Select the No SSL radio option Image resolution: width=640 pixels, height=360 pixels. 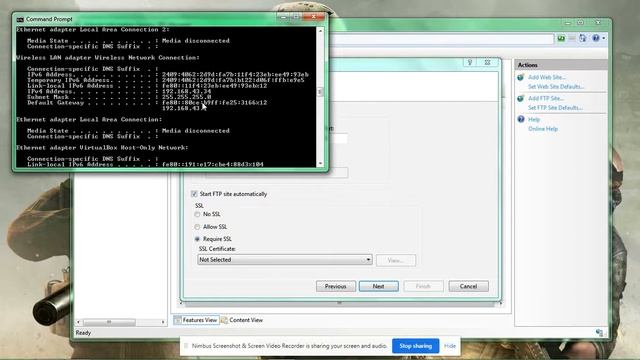click(197, 214)
